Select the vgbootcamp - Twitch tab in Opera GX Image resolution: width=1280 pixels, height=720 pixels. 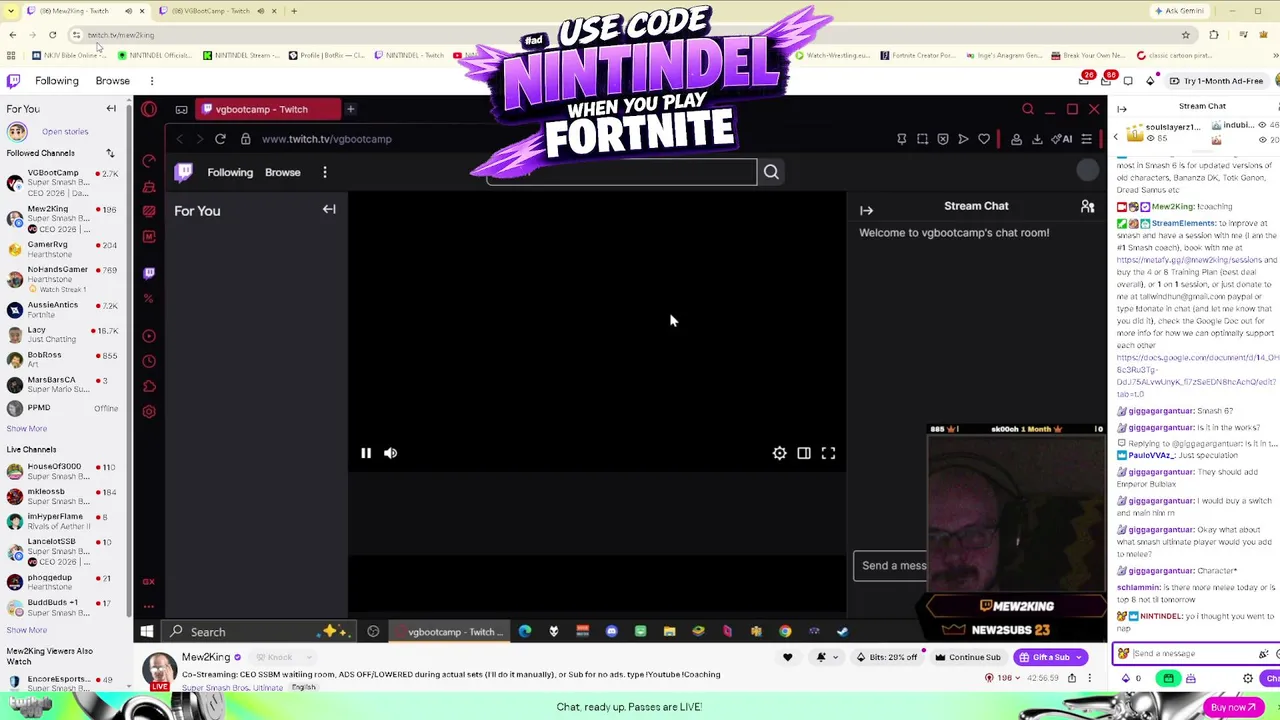click(x=267, y=109)
